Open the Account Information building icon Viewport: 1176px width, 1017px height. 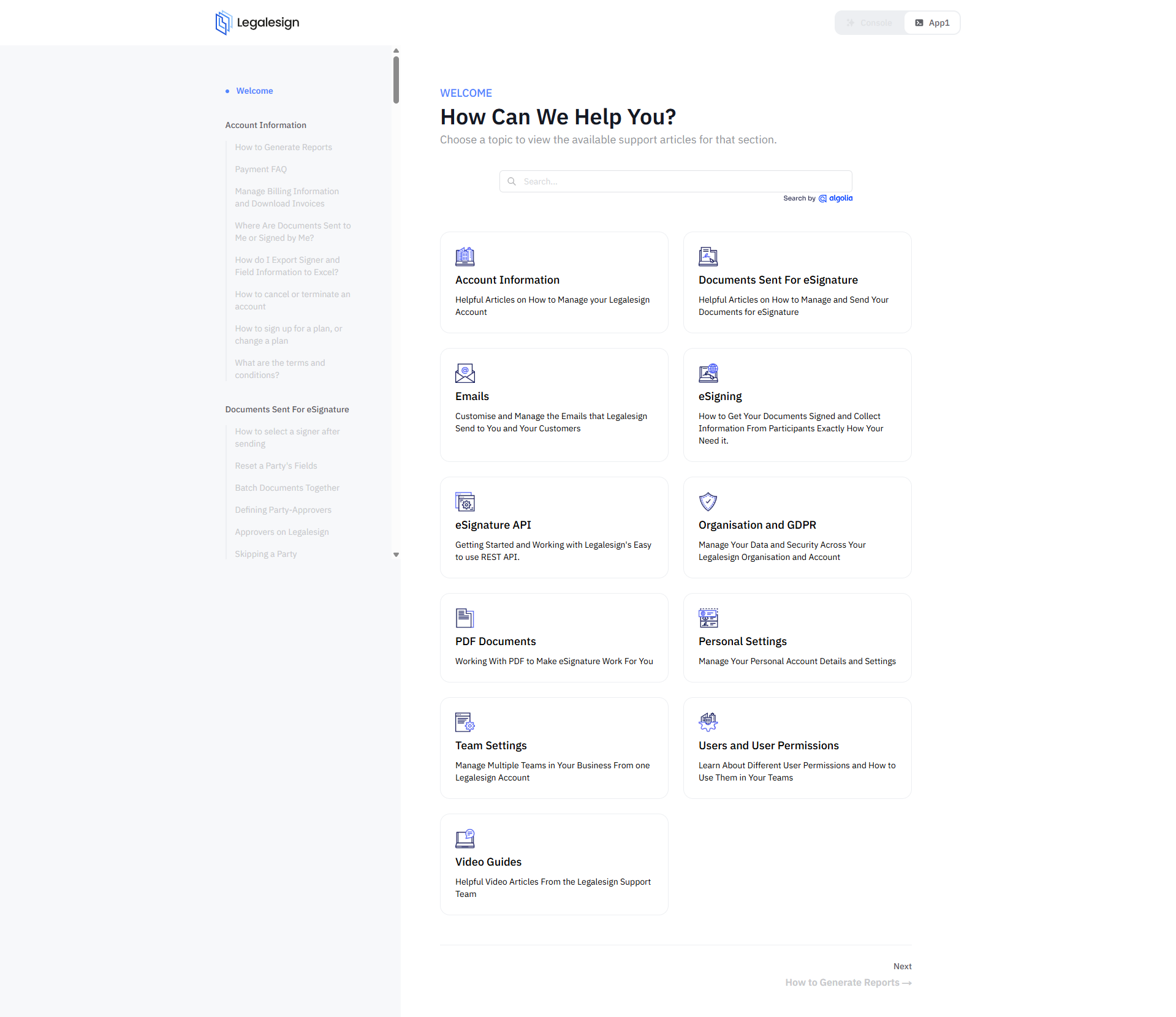click(x=465, y=257)
